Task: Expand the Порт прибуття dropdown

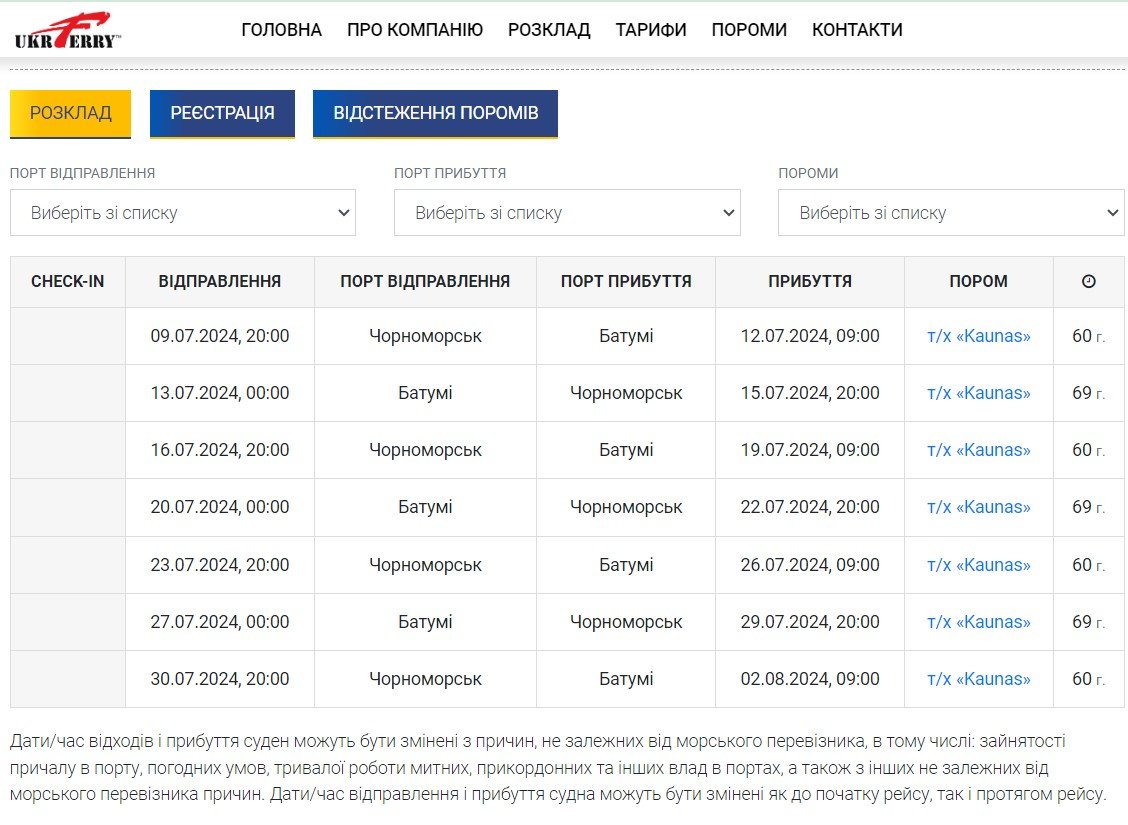Action: coord(567,213)
